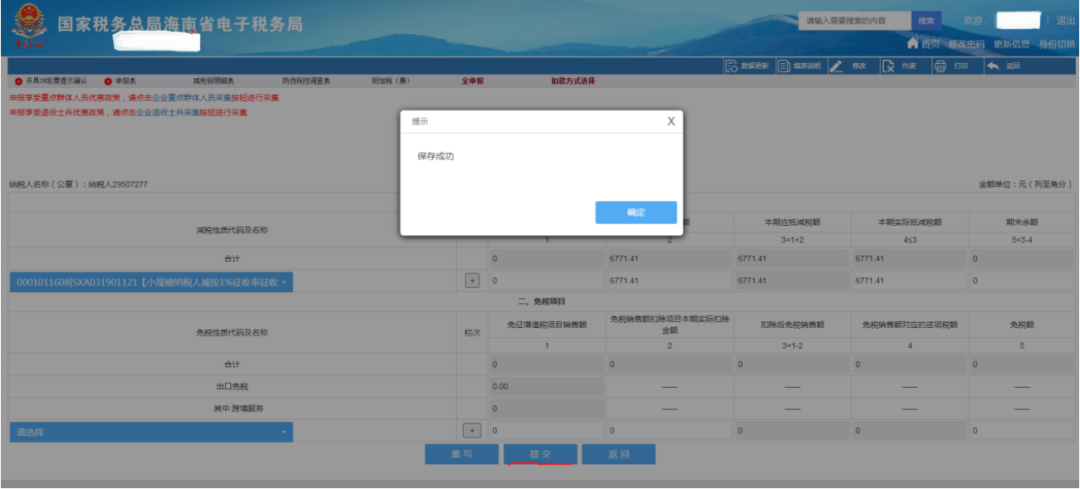Screen dimensions: 1080x489
Task: Open 填表说明 form instructions icon
Action: pyautogui.click(x=785, y=66)
